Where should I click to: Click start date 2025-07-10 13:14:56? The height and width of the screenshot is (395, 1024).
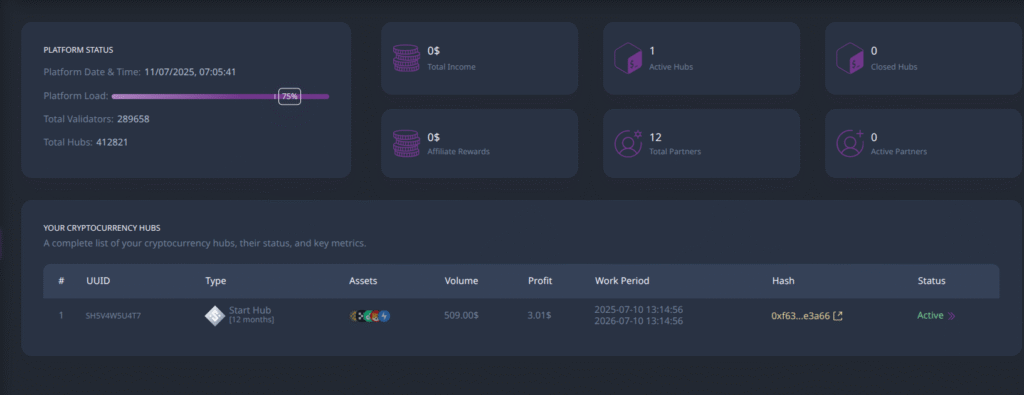[x=639, y=309]
